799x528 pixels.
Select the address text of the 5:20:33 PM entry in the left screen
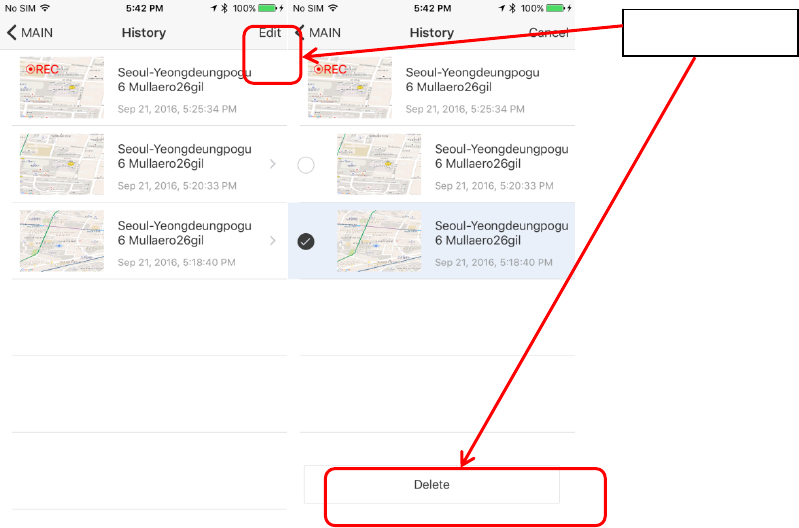(x=184, y=156)
